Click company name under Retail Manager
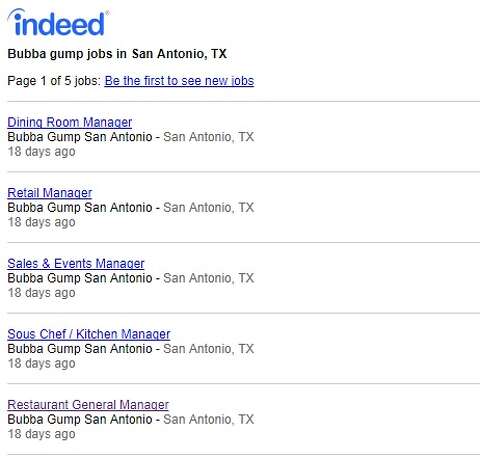 click(x=80, y=207)
